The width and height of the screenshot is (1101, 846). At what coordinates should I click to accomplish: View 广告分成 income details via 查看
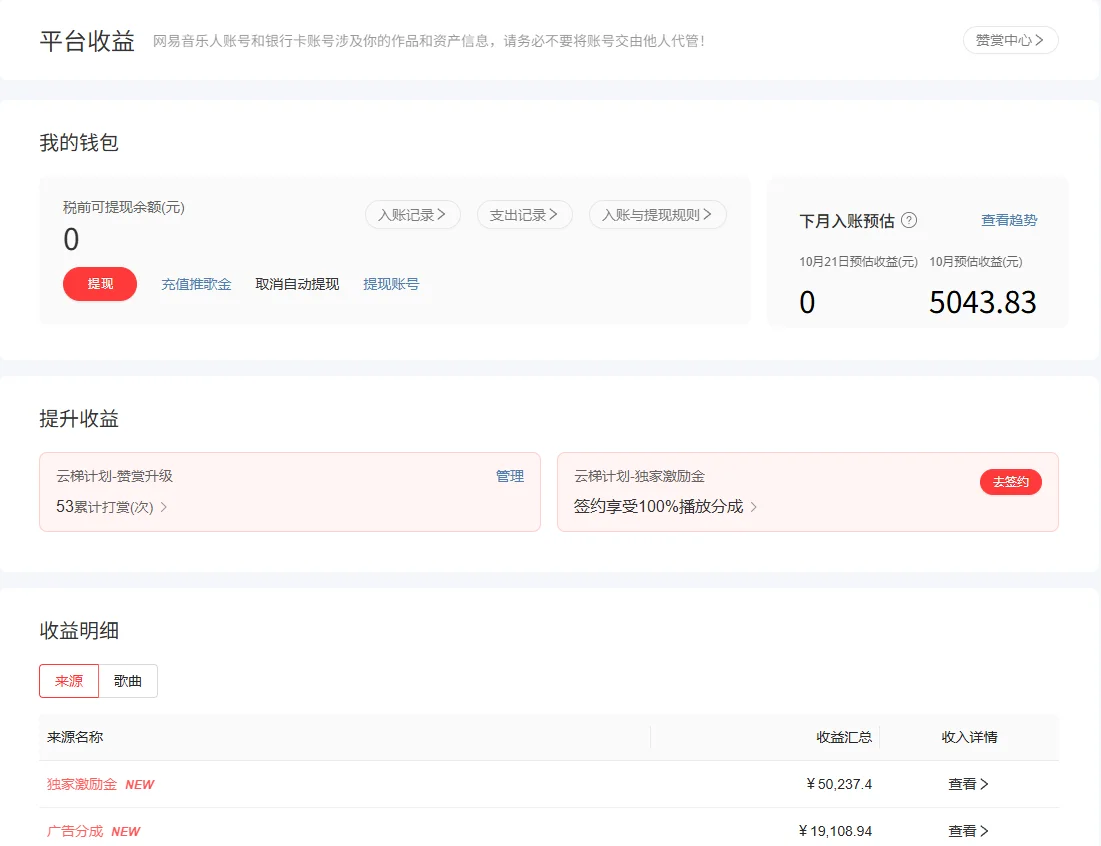[967, 831]
